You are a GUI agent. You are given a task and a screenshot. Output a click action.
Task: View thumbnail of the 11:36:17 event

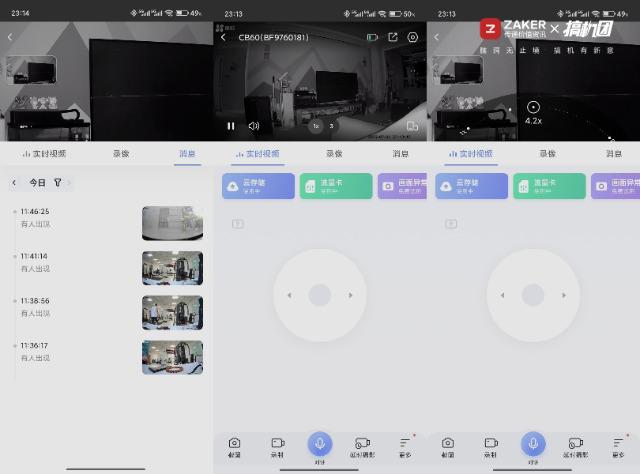(x=172, y=358)
